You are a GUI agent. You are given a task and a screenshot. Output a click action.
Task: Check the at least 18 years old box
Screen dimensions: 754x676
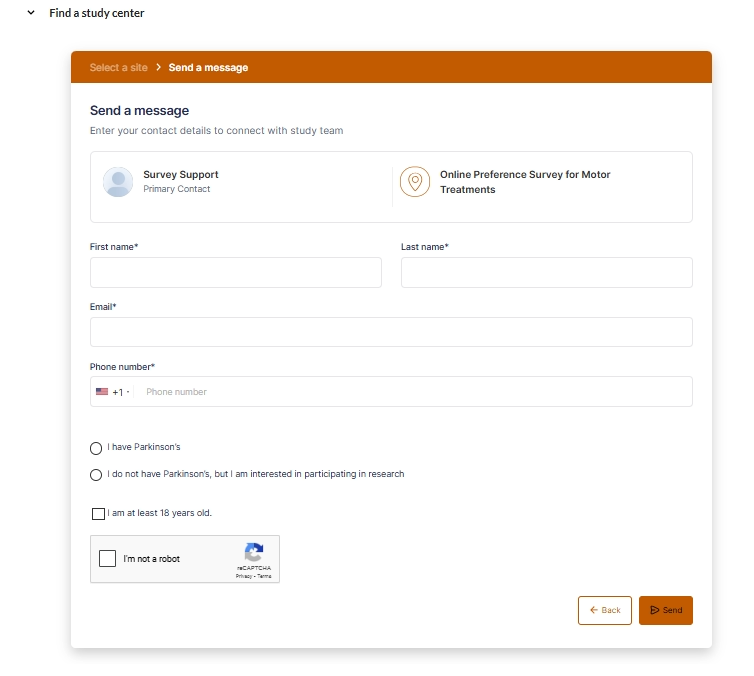pyautogui.click(x=98, y=514)
